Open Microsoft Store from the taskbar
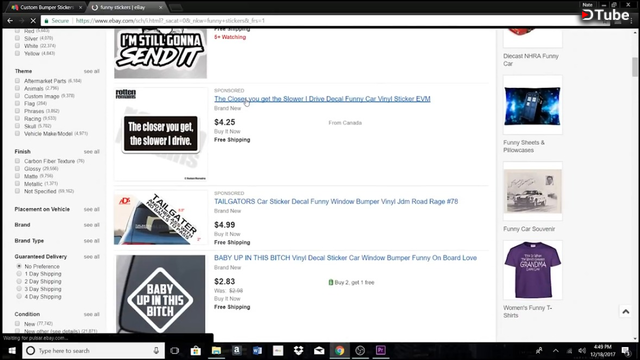 coord(196,351)
